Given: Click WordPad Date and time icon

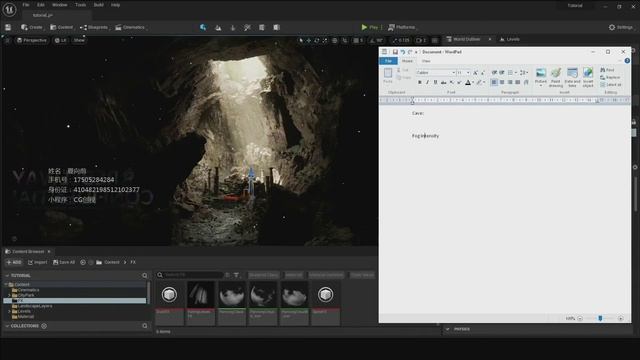Looking at the screenshot, I should point(572,77).
